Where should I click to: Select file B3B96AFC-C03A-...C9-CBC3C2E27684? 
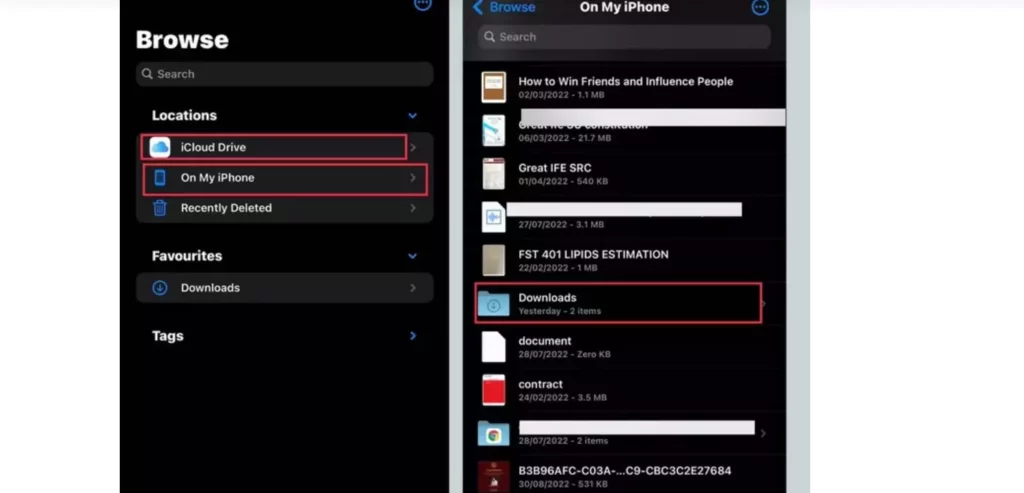point(625,471)
